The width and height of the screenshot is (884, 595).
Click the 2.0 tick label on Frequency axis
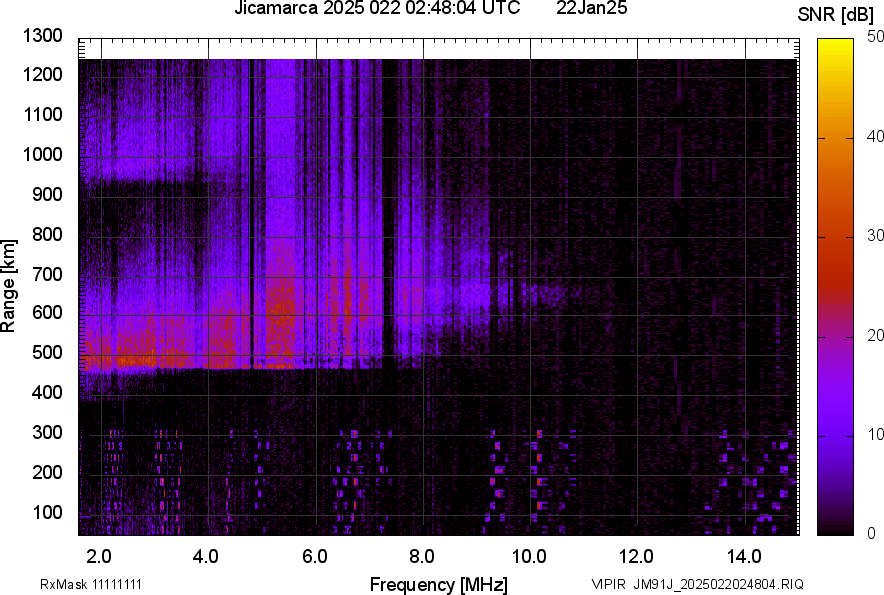click(99, 556)
